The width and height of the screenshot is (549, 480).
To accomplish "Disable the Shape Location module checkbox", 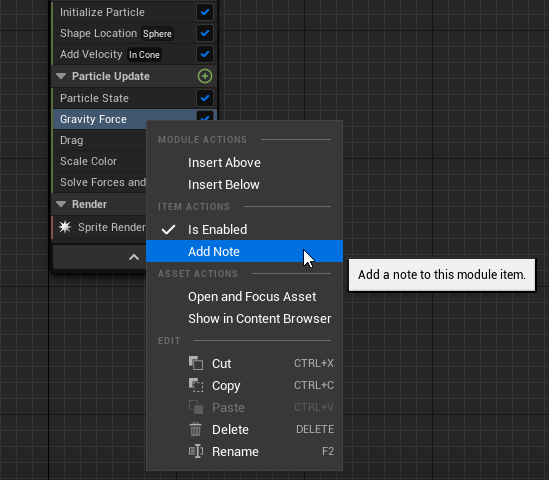I will pos(205,33).
